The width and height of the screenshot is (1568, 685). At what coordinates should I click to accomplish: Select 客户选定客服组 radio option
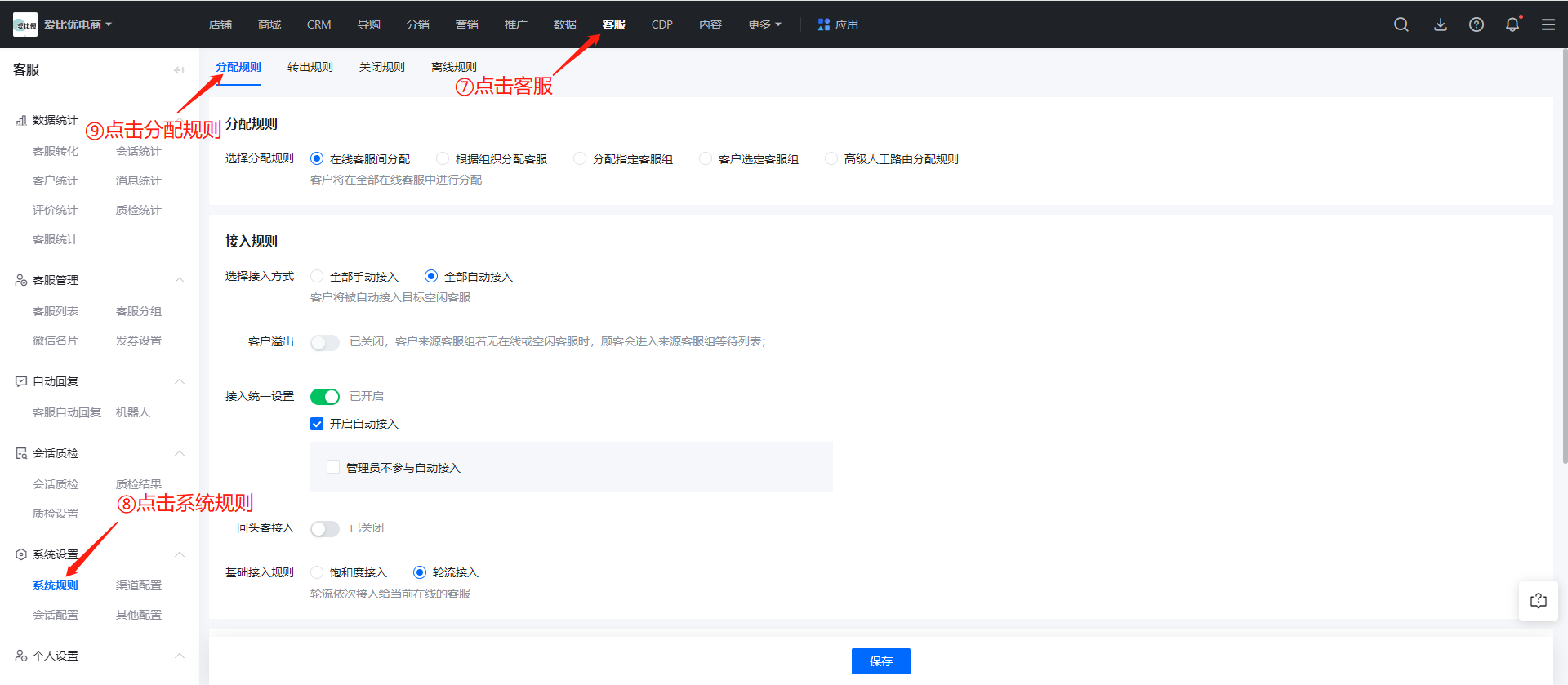pos(706,158)
